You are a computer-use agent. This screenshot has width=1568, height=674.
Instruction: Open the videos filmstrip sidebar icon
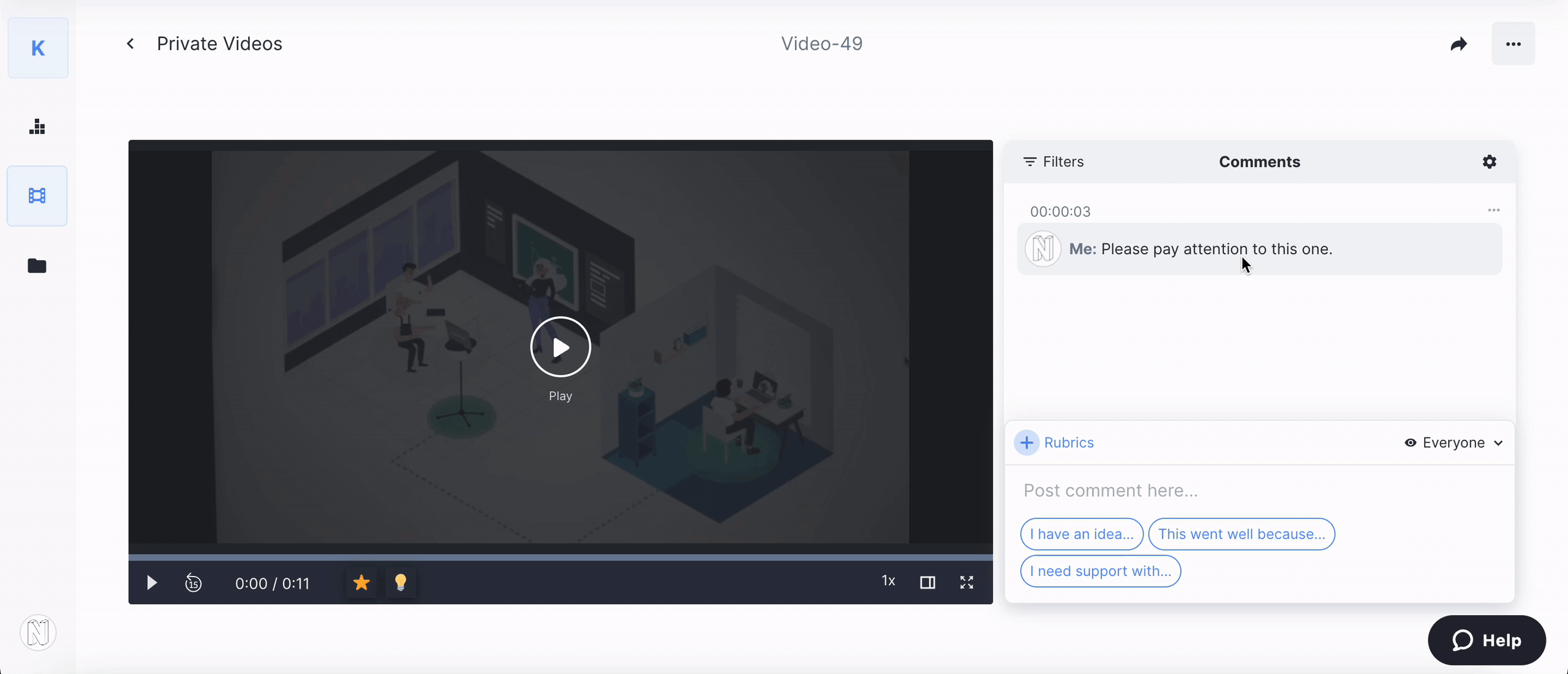[x=37, y=196]
